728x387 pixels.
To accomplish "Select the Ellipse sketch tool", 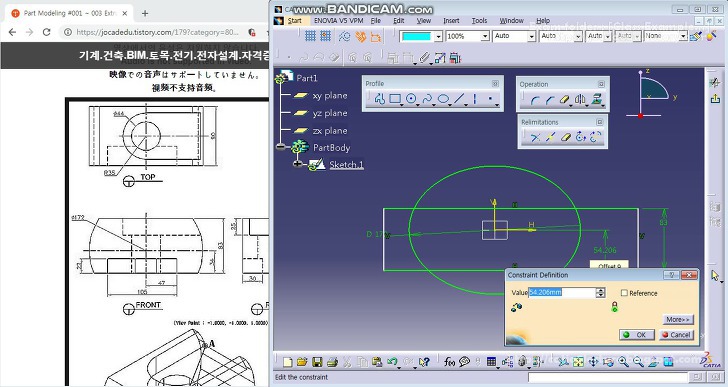I will point(443,99).
